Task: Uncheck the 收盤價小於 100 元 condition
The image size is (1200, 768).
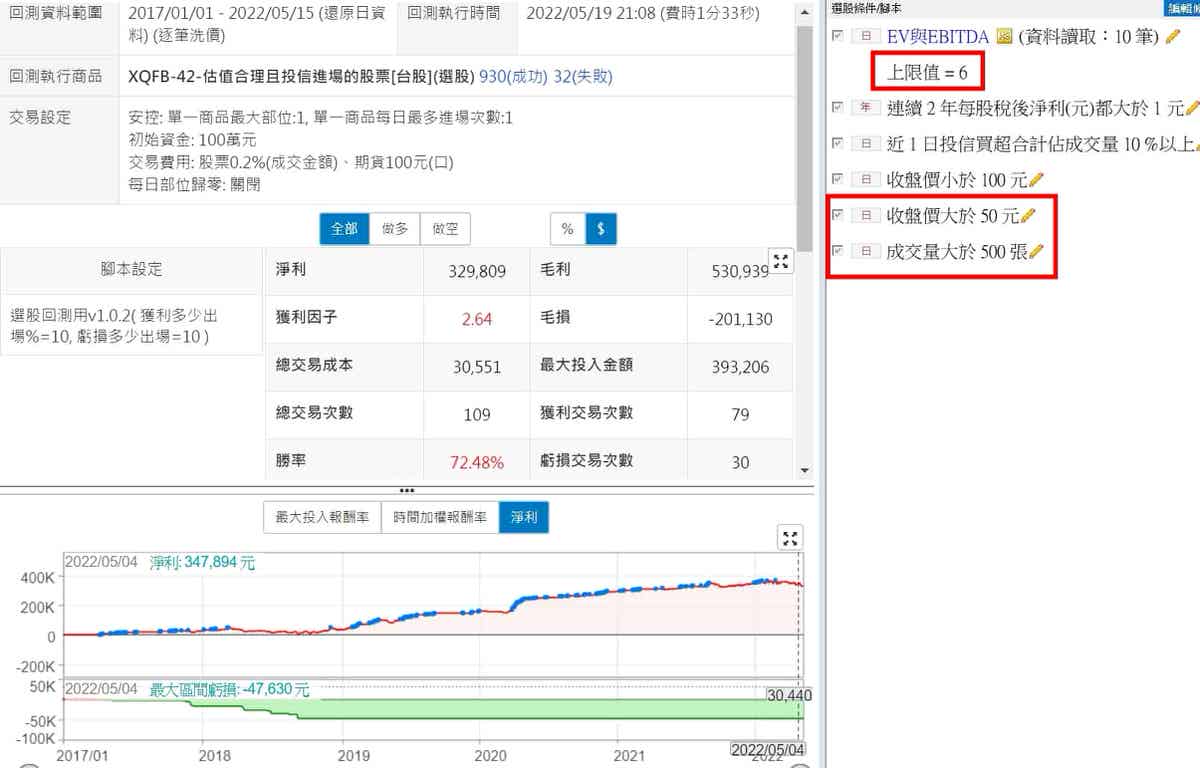Action: (838, 179)
